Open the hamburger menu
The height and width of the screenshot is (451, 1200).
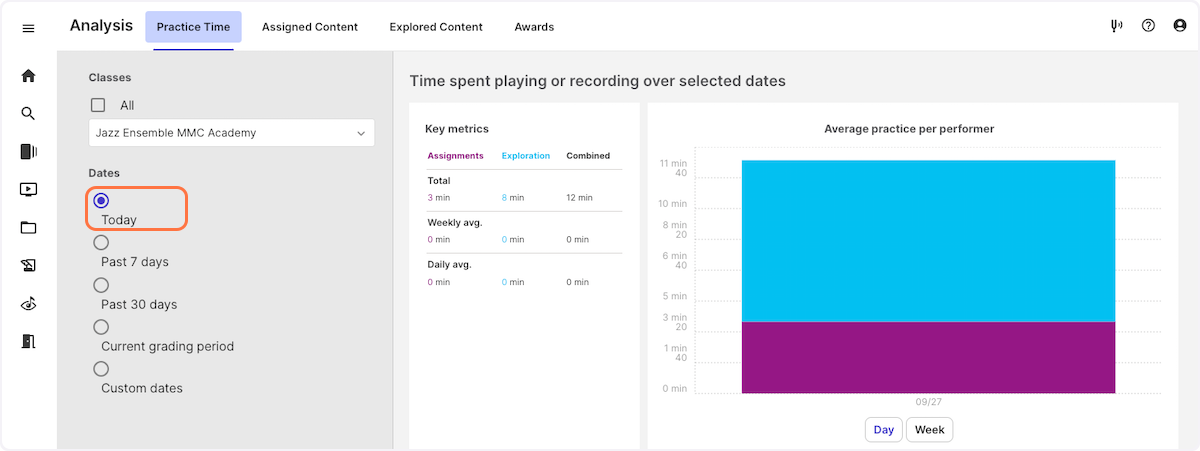coord(28,28)
